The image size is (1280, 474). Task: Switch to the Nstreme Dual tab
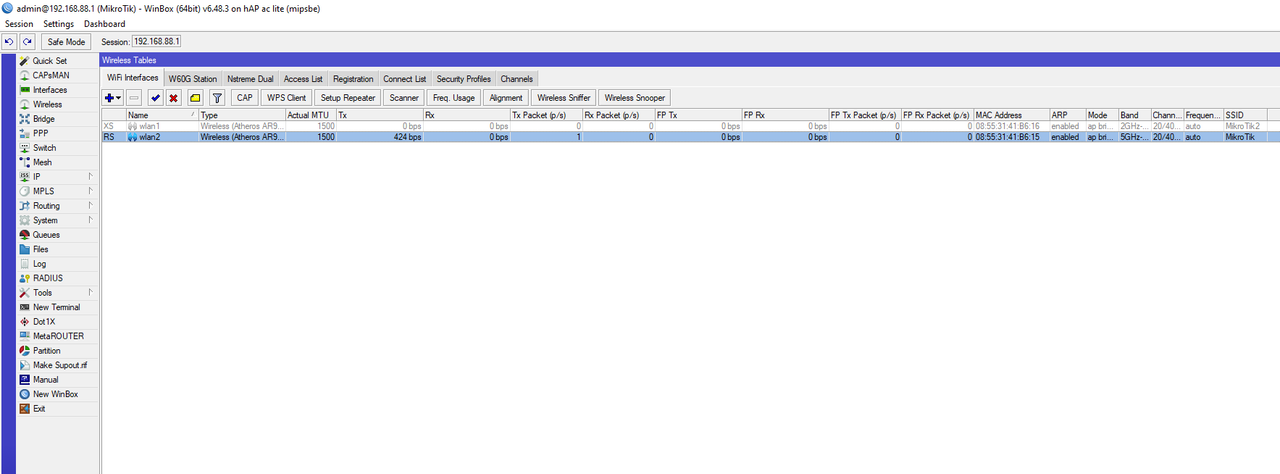pyautogui.click(x=250, y=78)
